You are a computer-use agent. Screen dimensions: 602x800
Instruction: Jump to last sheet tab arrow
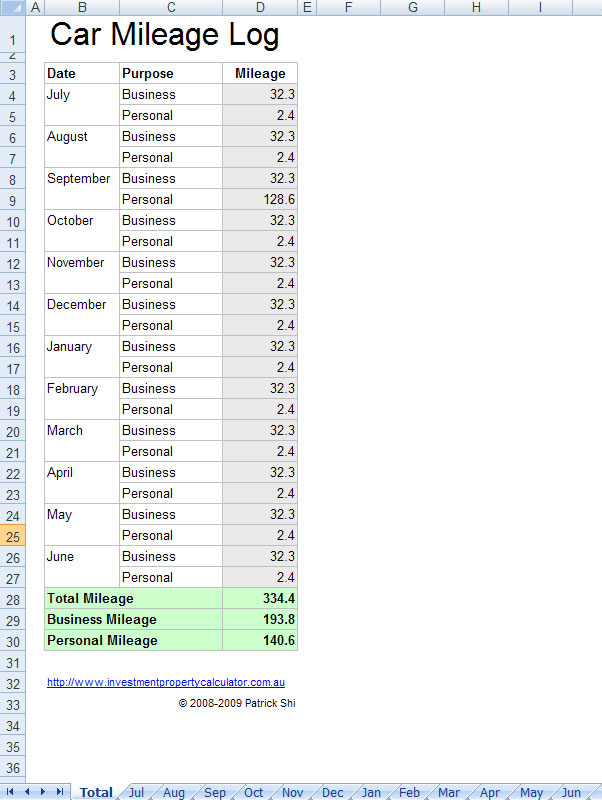click(x=60, y=791)
